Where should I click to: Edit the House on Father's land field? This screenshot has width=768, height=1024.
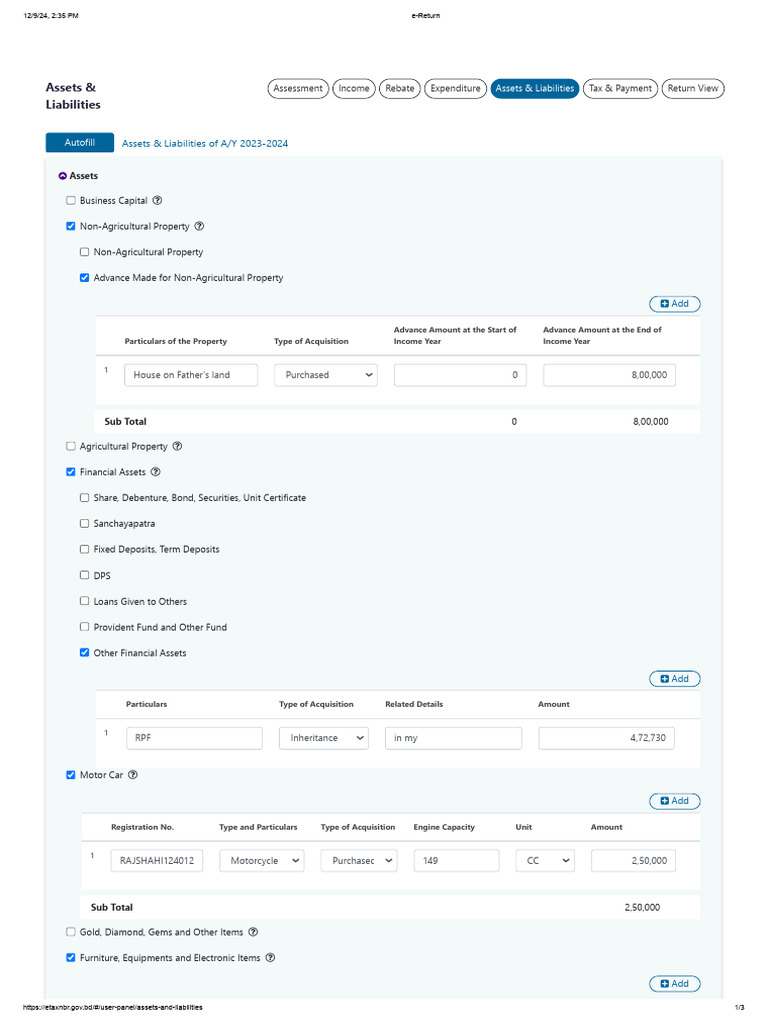pyautogui.click(x=191, y=375)
